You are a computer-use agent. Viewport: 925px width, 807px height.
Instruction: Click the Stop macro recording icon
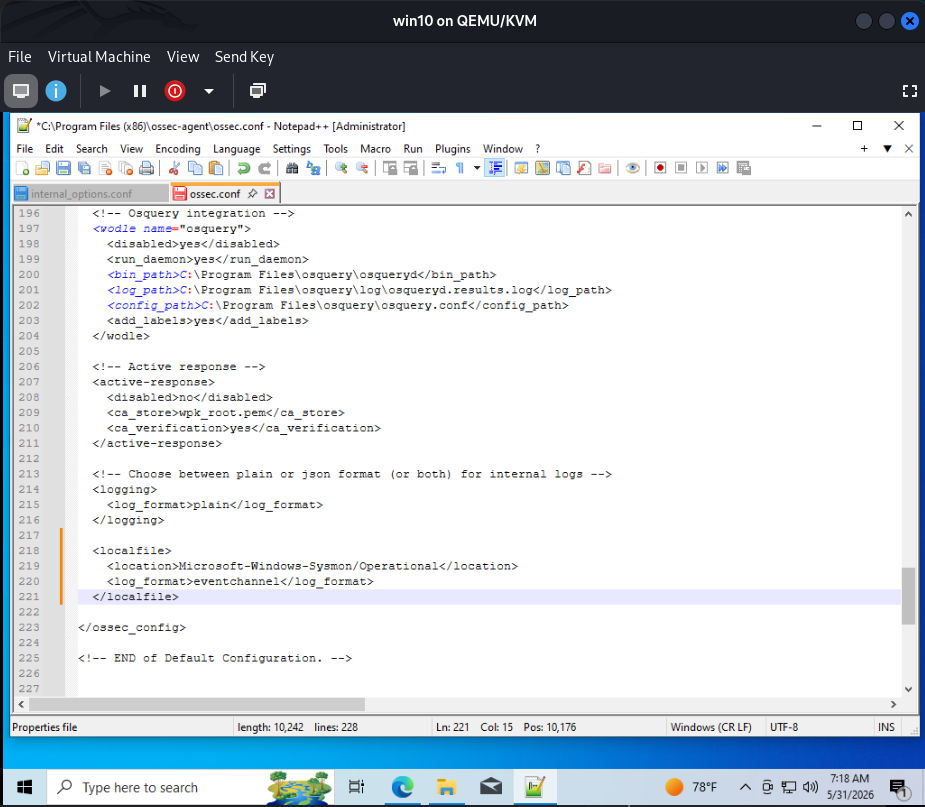[x=681, y=168]
